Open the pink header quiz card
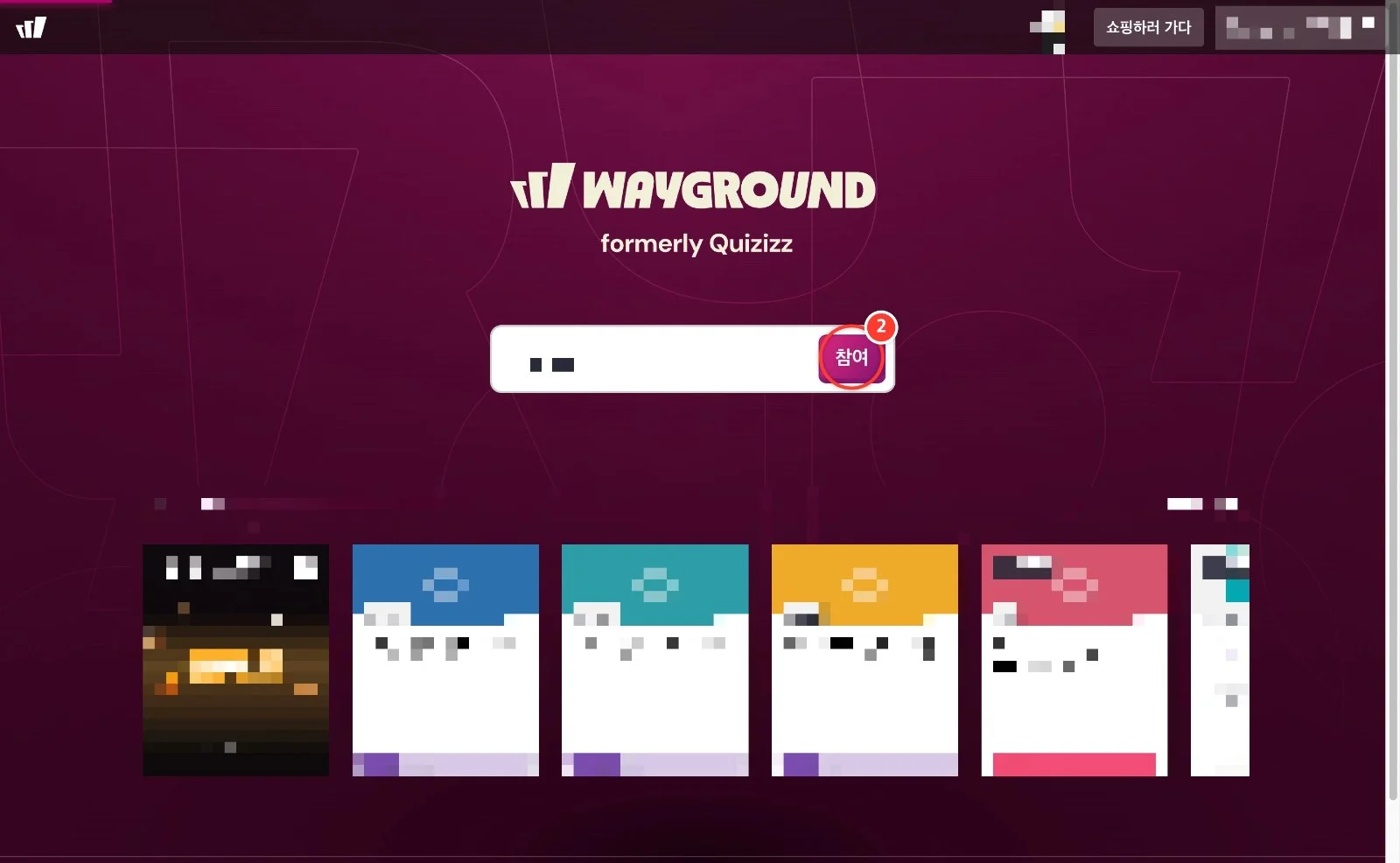 [x=1074, y=660]
